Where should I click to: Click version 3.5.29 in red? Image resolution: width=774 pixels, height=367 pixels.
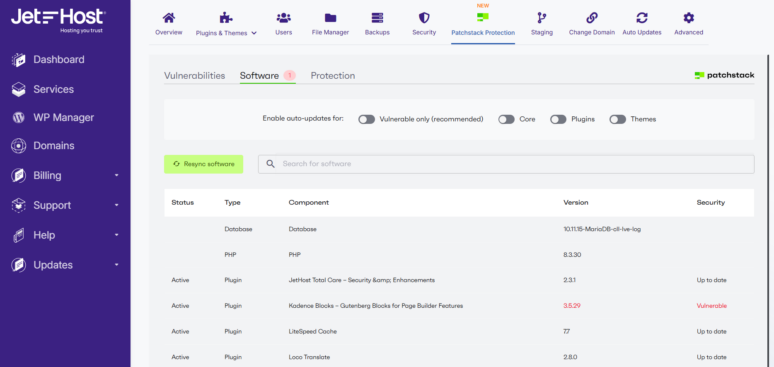[x=572, y=306]
